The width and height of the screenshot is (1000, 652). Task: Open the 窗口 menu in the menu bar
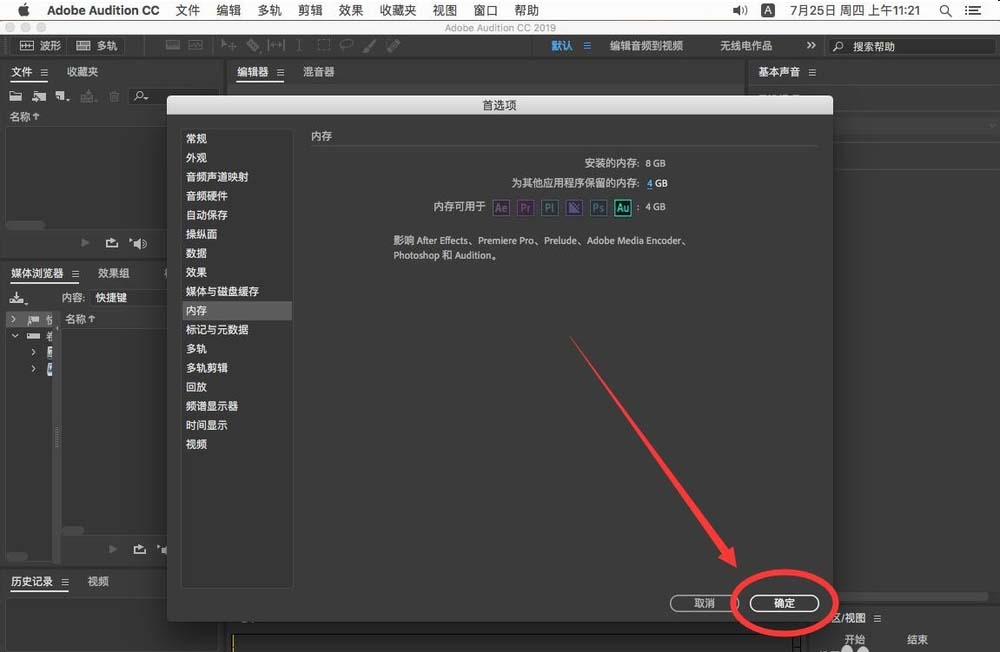[x=485, y=10]
